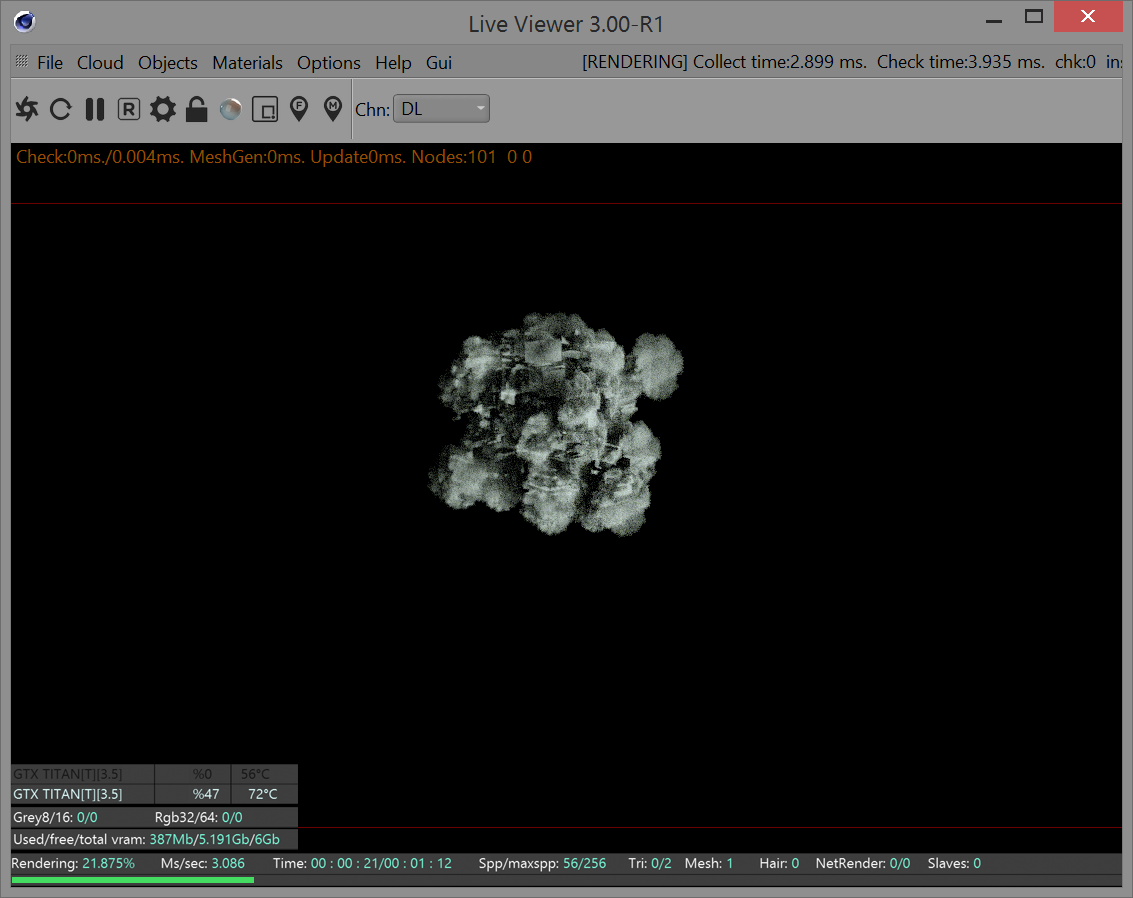Open the Cloud menu
The image size is (1133, 898).
coord(100,63)
